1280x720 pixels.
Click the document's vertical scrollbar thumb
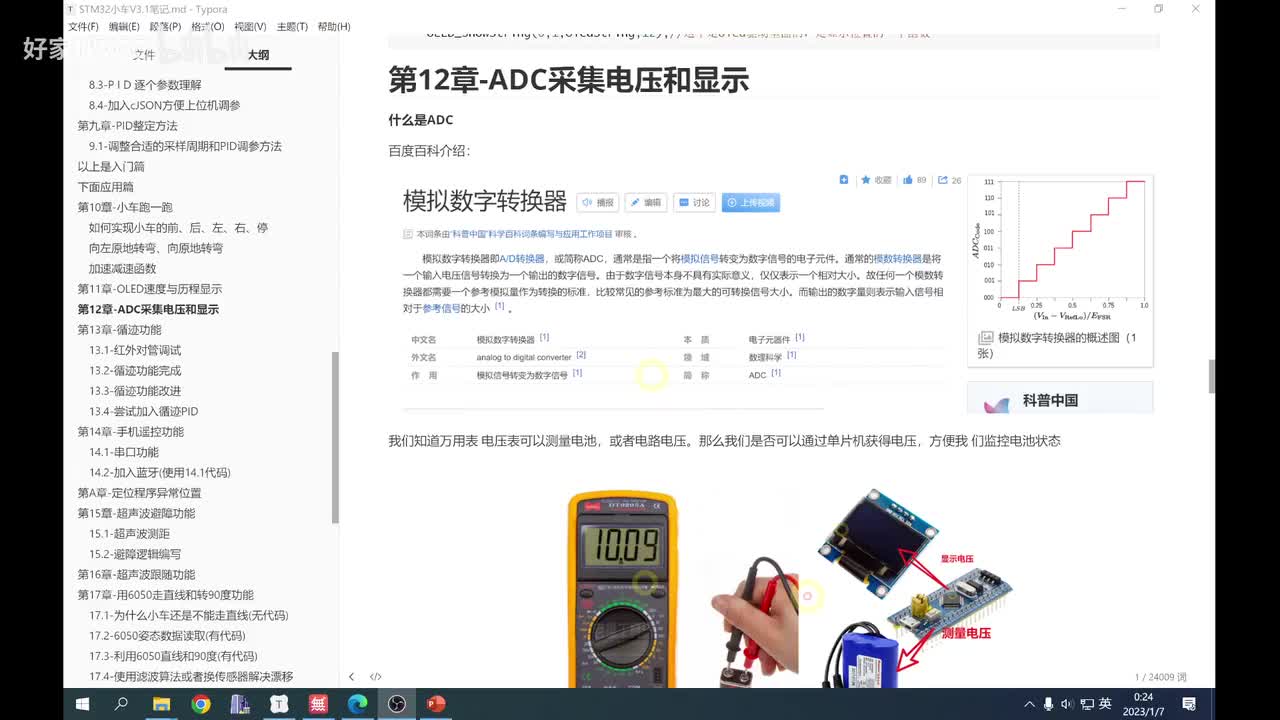click(1212, 377)
